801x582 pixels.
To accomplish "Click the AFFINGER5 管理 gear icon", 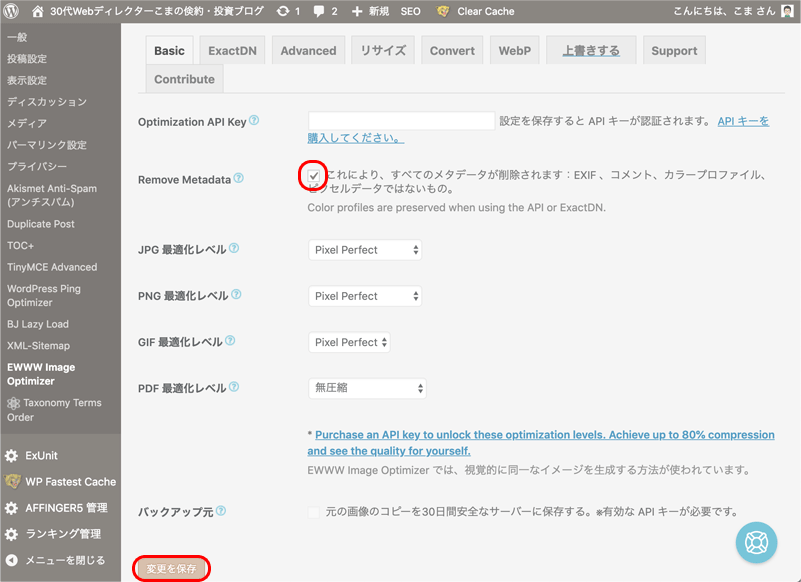I will tap(11, 508).
